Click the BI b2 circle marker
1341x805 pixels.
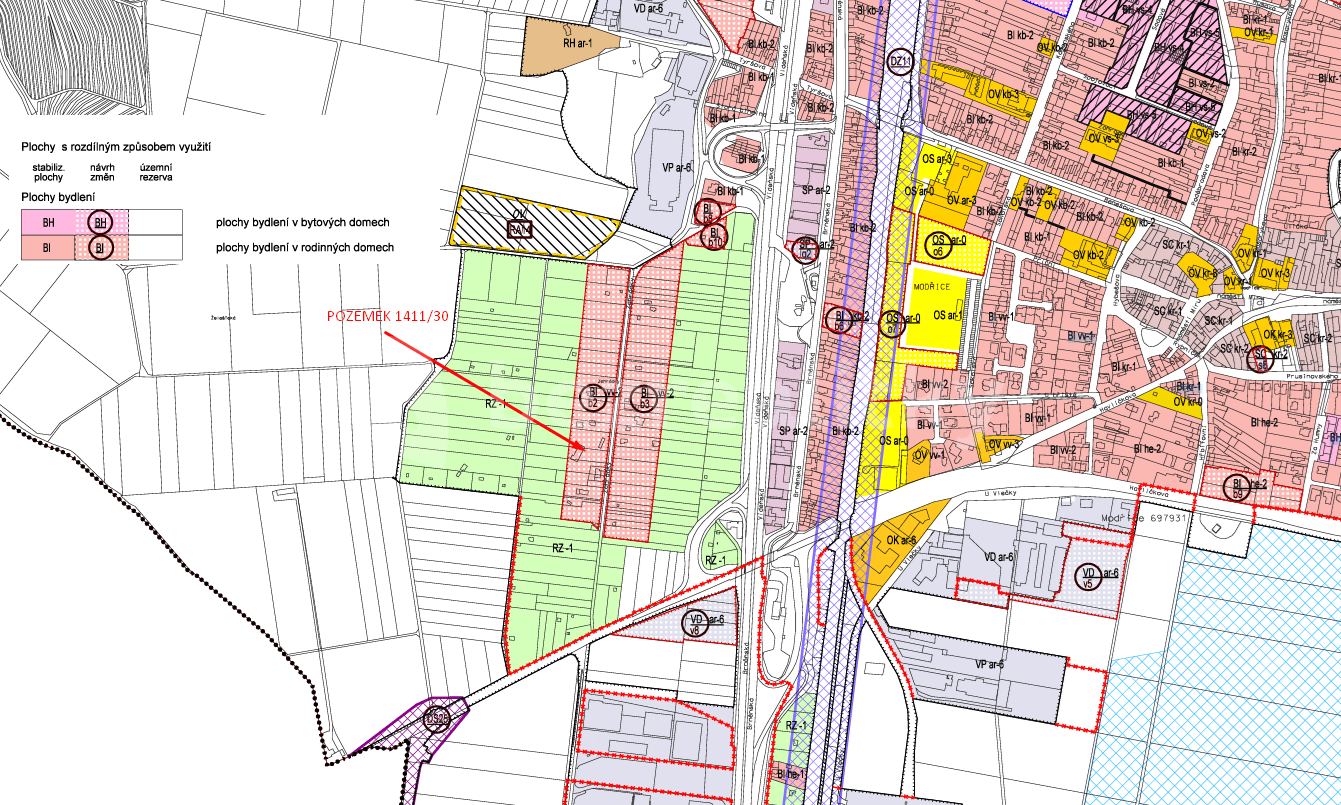(593, 397)
